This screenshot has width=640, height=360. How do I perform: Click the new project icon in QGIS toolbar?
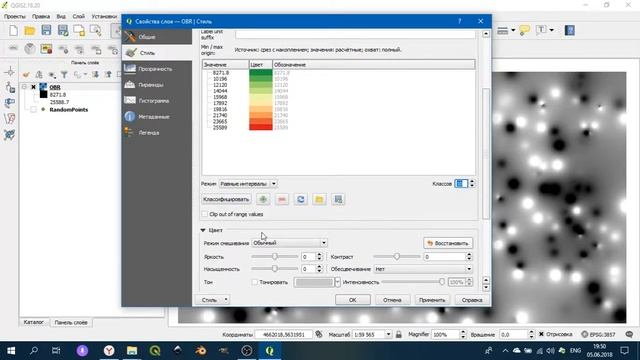pyautogui.click(x=13, y=30)
